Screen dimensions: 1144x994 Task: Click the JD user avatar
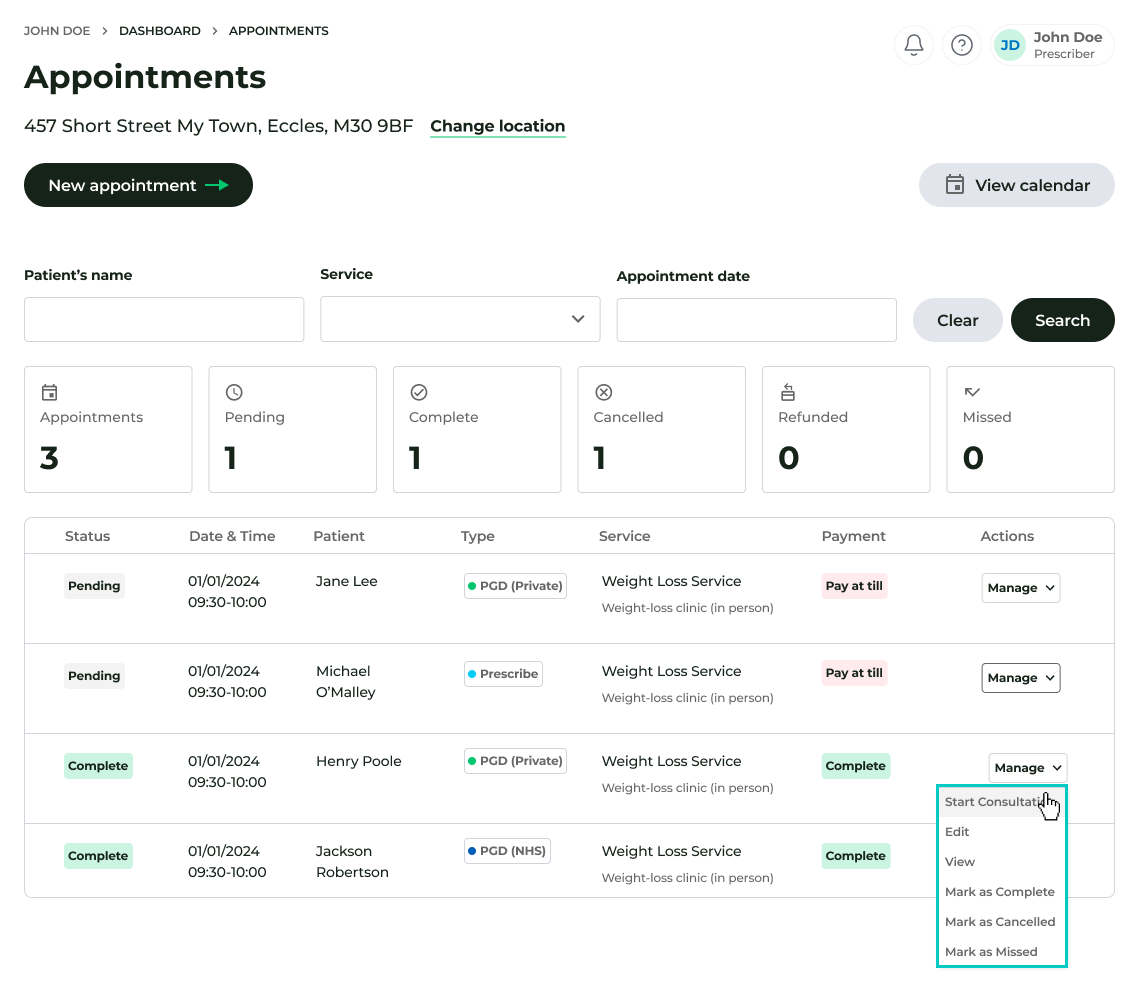coord(1010,45)
